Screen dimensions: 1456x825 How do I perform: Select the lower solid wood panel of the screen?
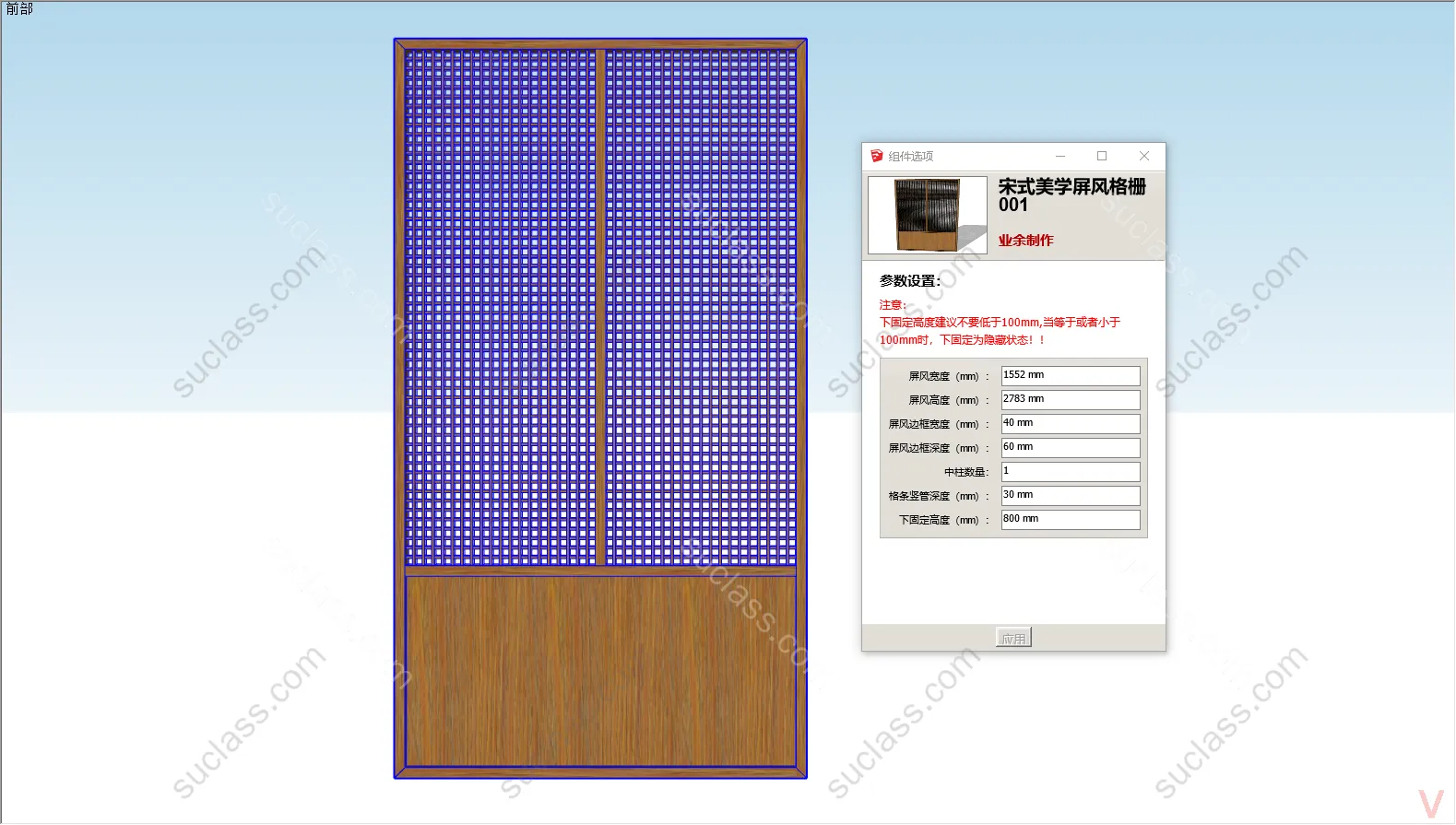600,671
